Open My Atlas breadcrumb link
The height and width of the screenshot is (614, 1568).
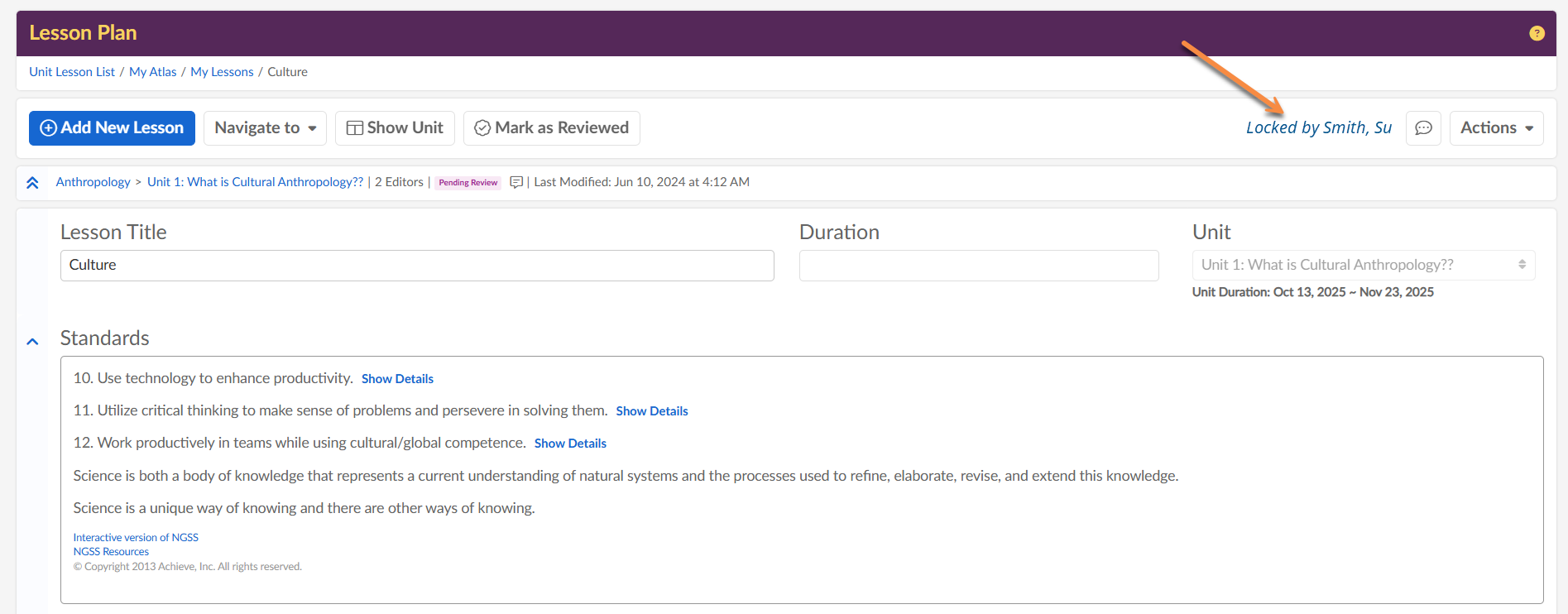click(152, 72)
